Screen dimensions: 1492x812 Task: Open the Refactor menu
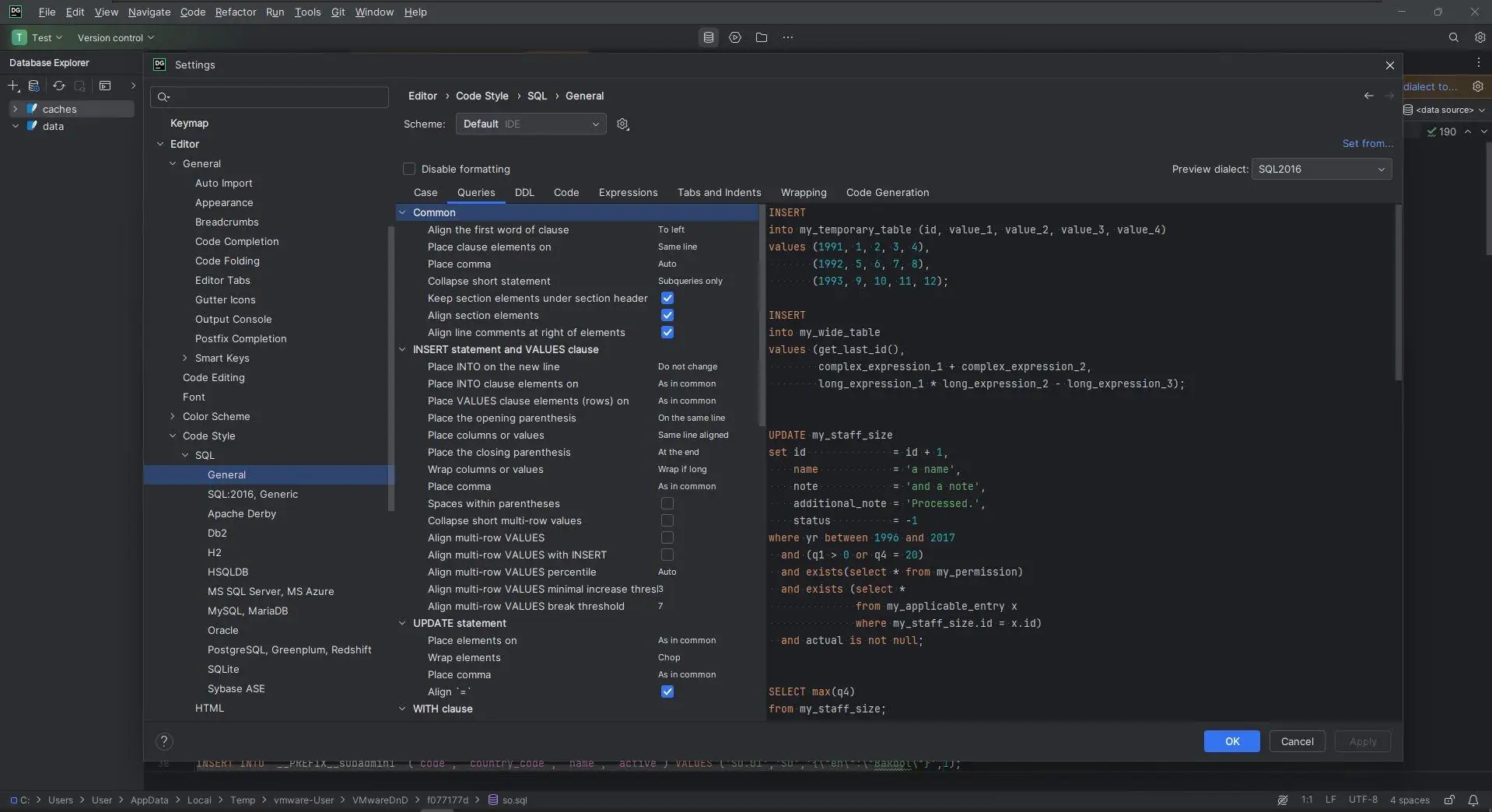tap(236, 12)
